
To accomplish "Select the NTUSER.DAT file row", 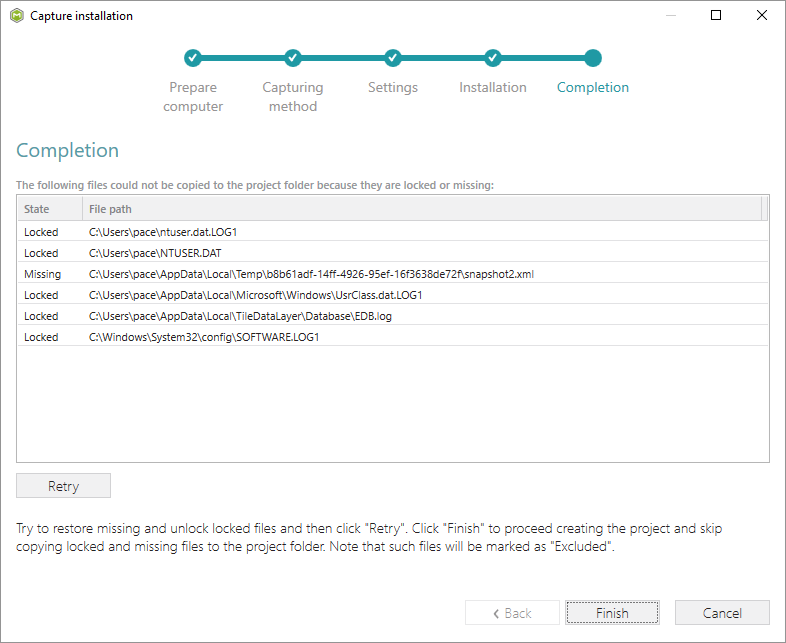I will (x=392, y=253).
